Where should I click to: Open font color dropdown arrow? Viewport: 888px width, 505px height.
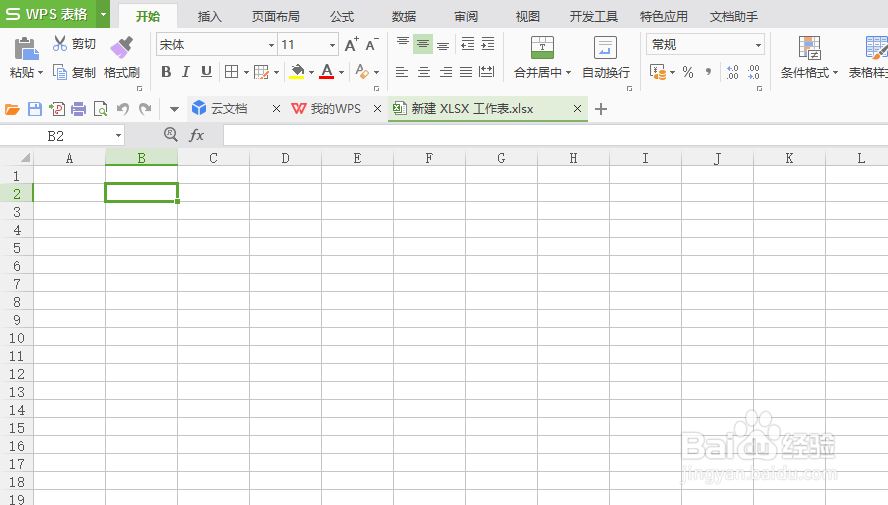pyautogui.click(x=341, y=72)
